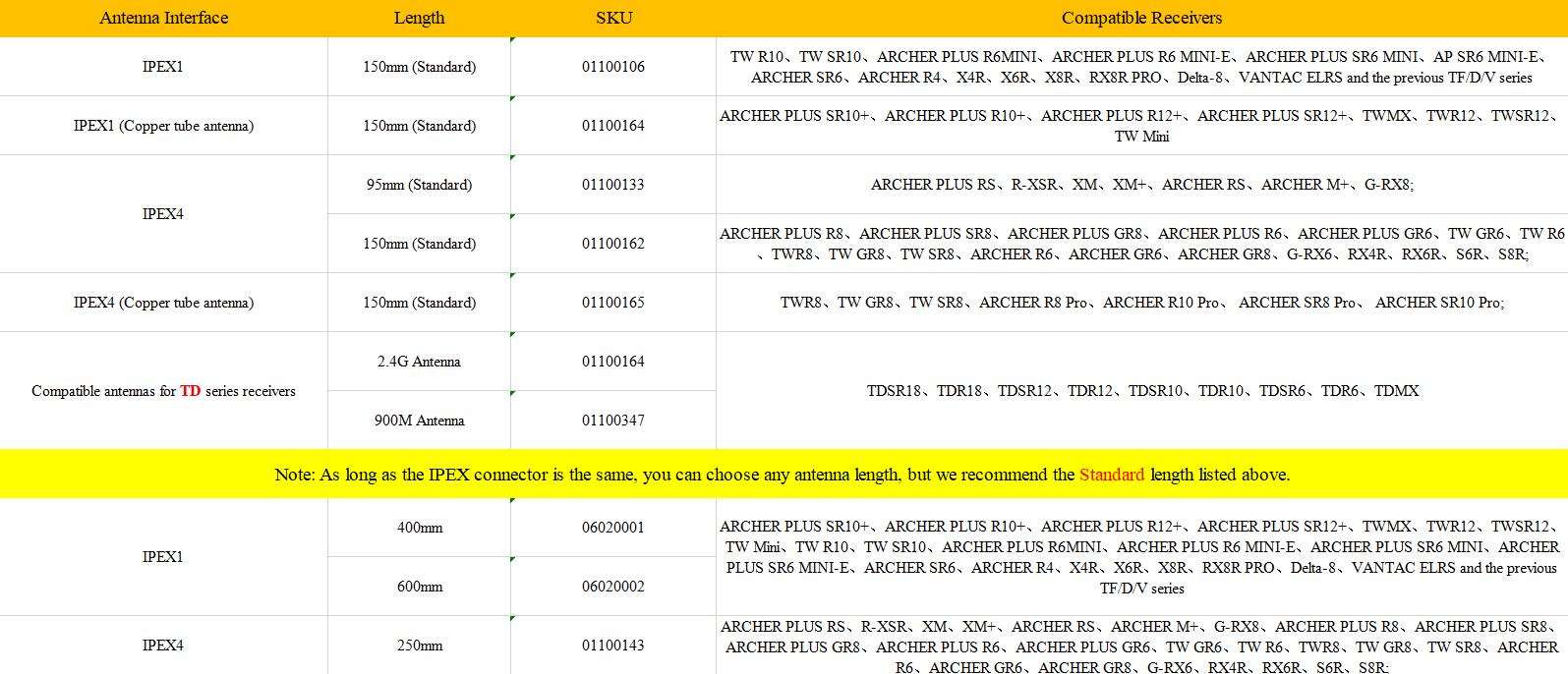Click the red TD text in antenna interface

[x=190, y=391]
